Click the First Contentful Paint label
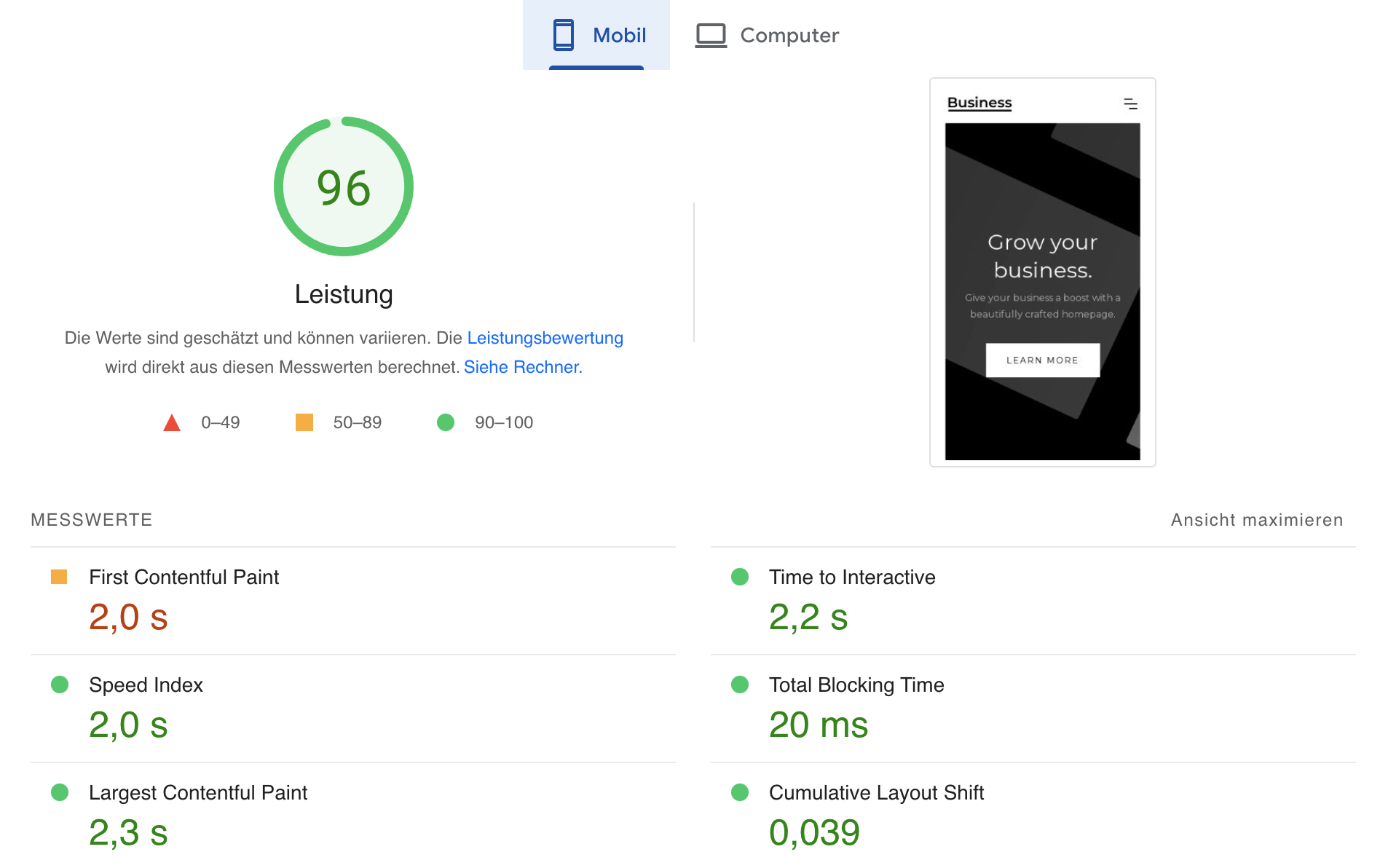1388x868 pixels. coord(184,577)
